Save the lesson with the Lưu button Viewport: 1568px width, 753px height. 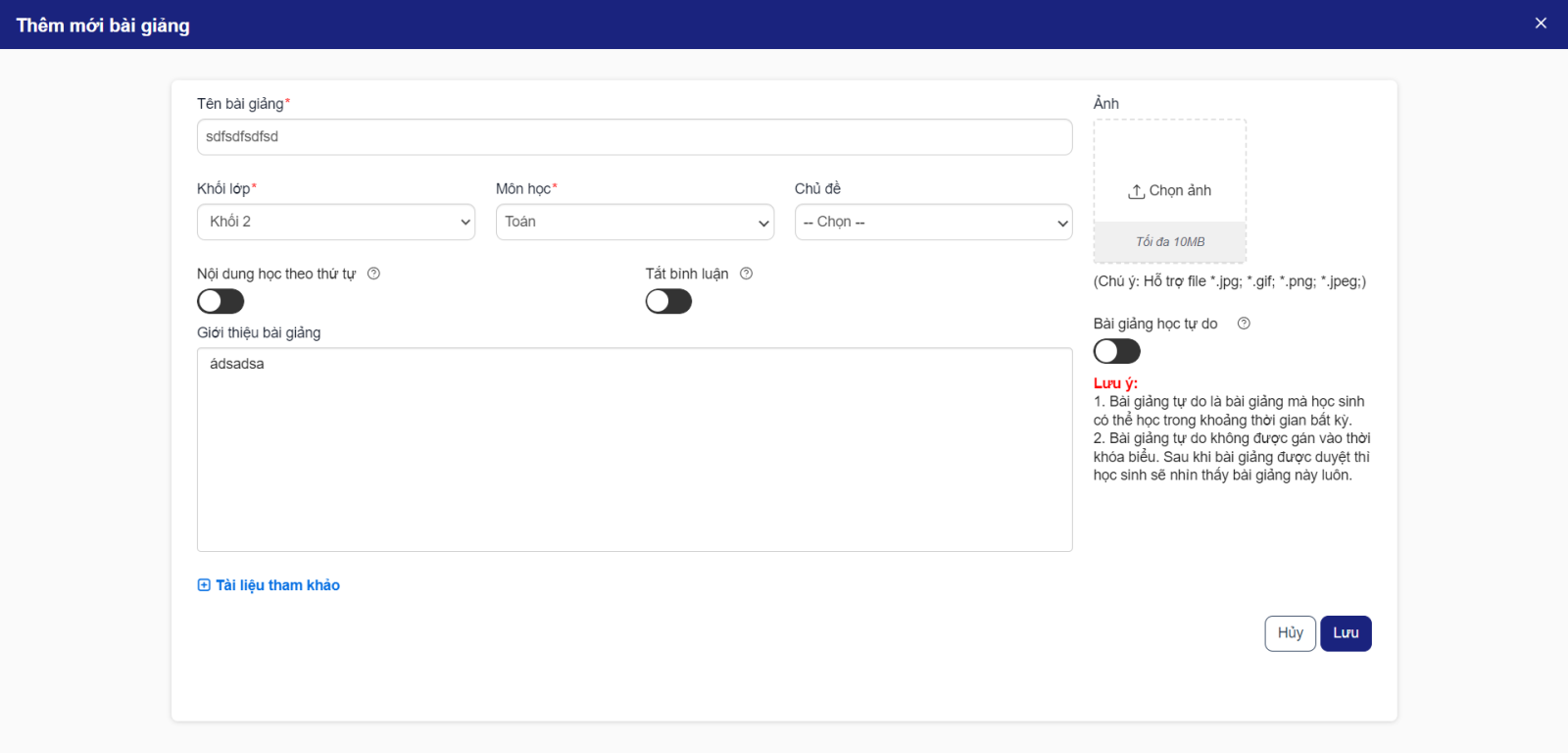(1345, 633)
